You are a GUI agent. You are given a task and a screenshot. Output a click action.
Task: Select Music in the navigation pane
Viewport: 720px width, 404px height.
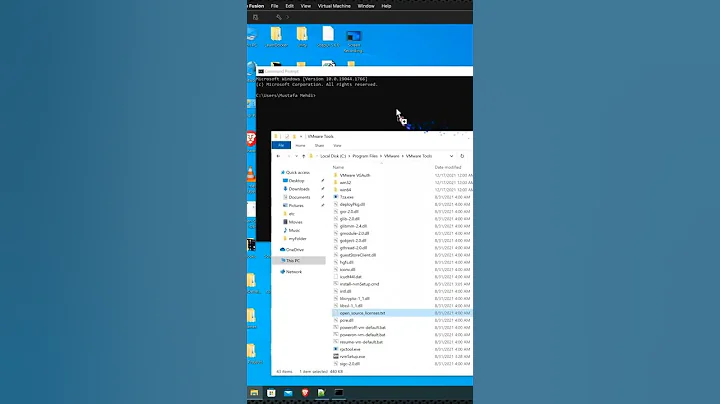(x=294, y=230)
